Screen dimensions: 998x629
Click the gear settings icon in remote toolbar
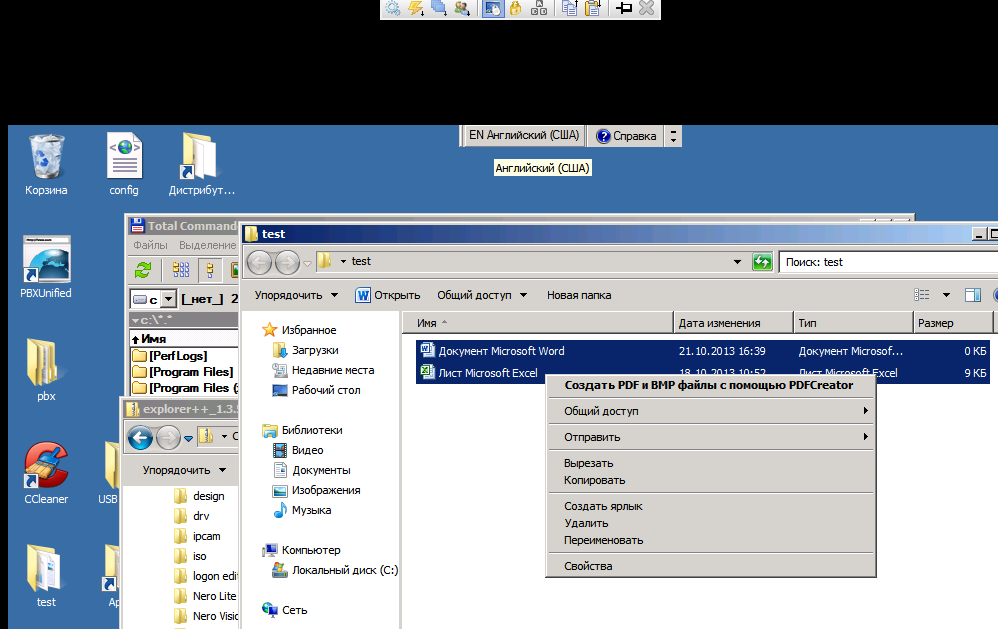pos(393,9)
